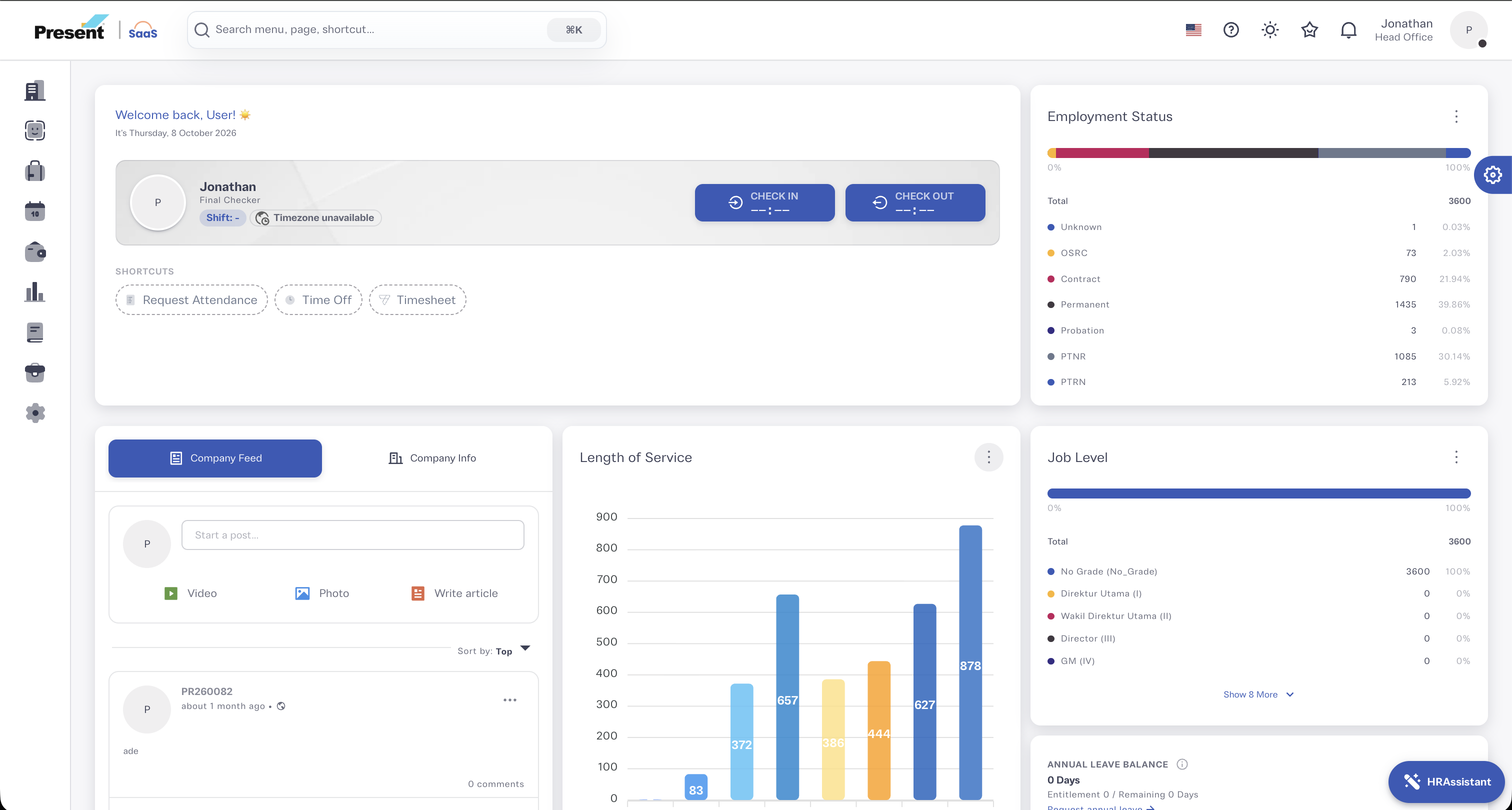Open the briefcase sidebar icon
The image size is (1512, 810).
[x=34, y=372]
